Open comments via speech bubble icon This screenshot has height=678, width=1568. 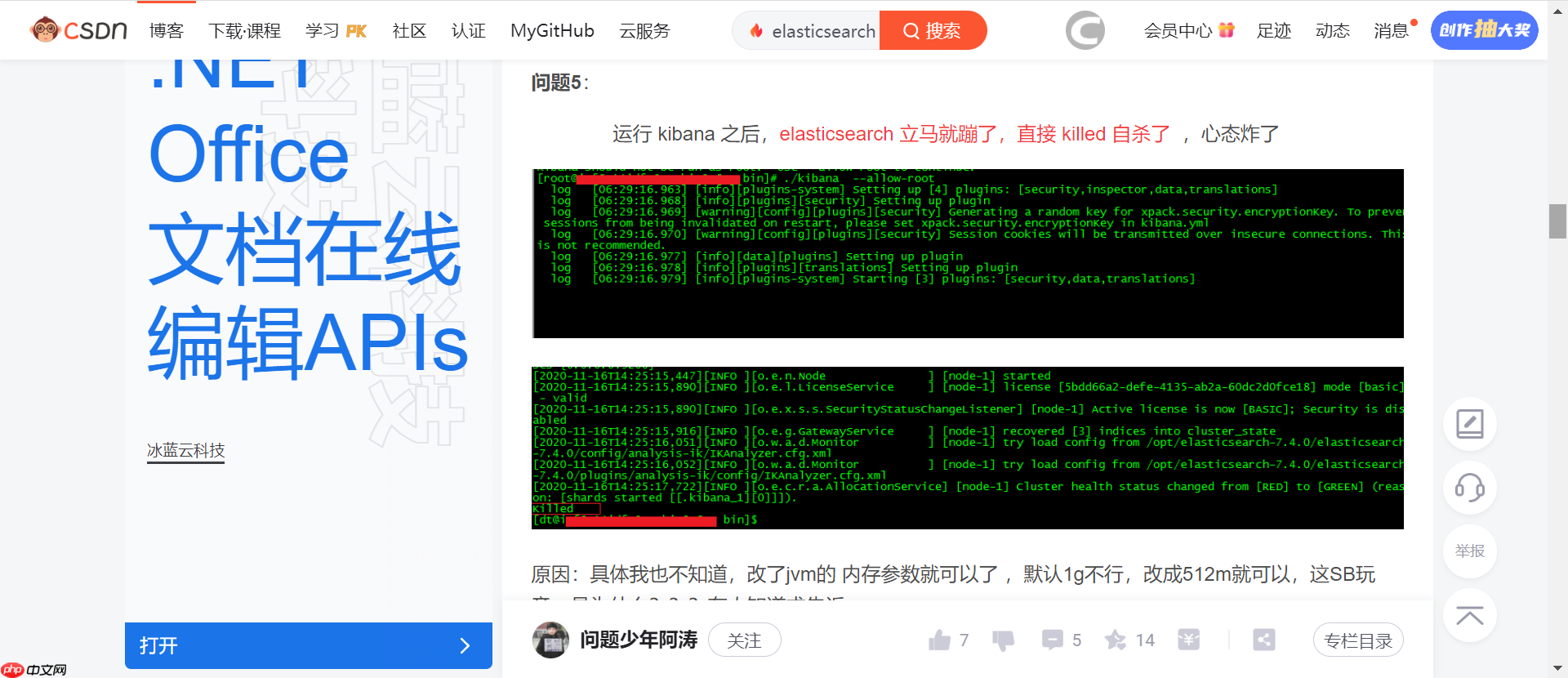point(1052,640)
